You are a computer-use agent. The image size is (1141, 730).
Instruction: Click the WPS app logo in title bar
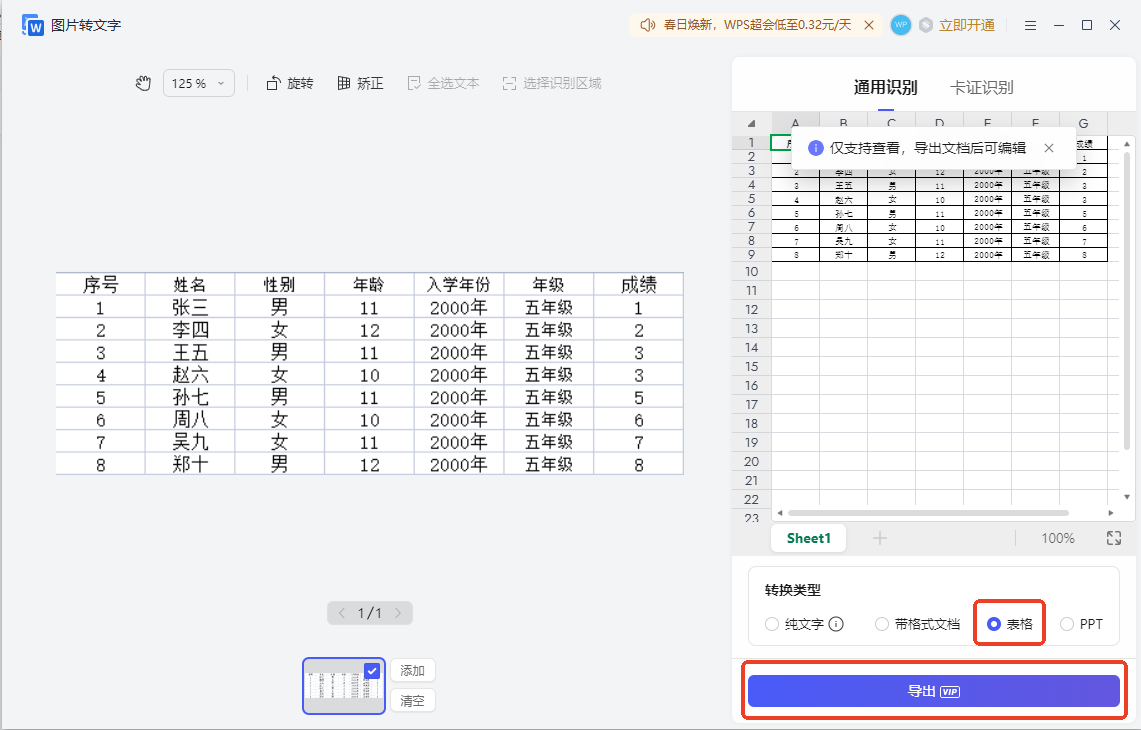(x=34, y=24)
